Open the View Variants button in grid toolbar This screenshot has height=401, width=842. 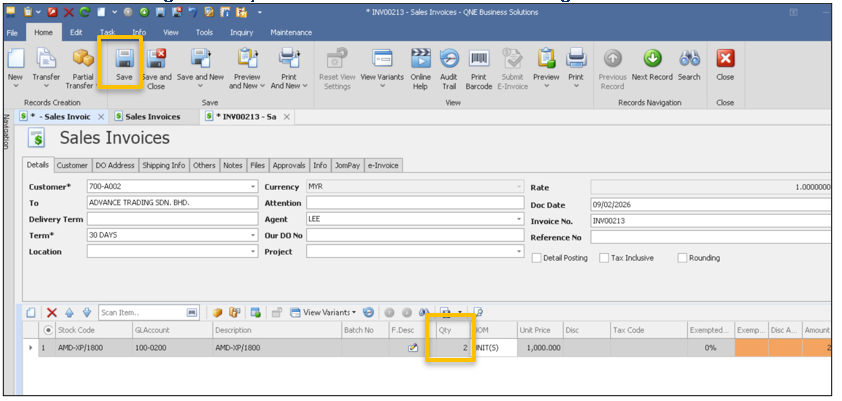(322, 313)
